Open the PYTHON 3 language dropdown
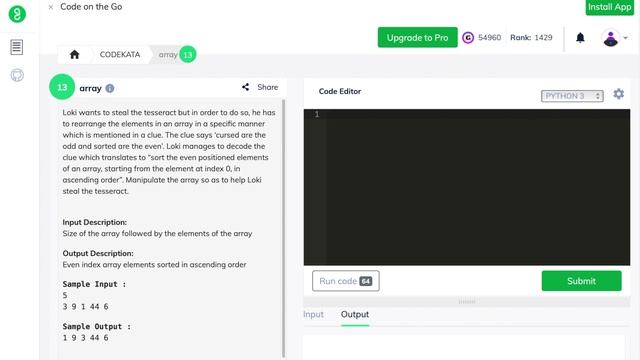 [x=572, y=96]
